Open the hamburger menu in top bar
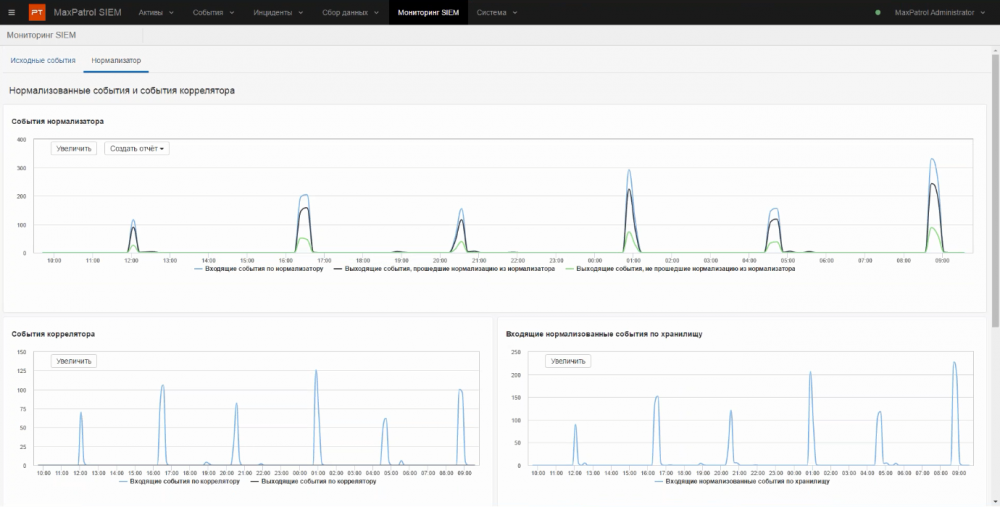 point(11,13)
